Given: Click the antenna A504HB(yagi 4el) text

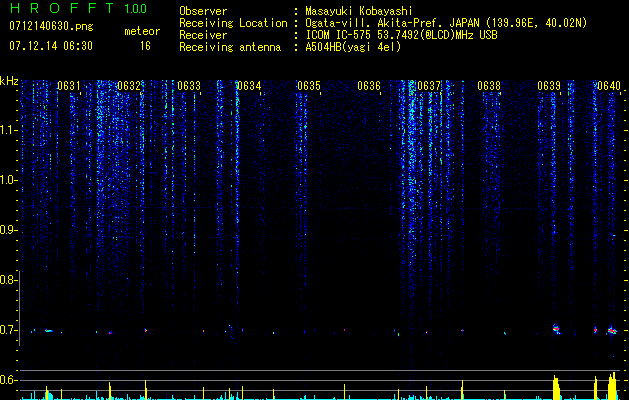Looking at the screenshot, I should tap(353, 47).
